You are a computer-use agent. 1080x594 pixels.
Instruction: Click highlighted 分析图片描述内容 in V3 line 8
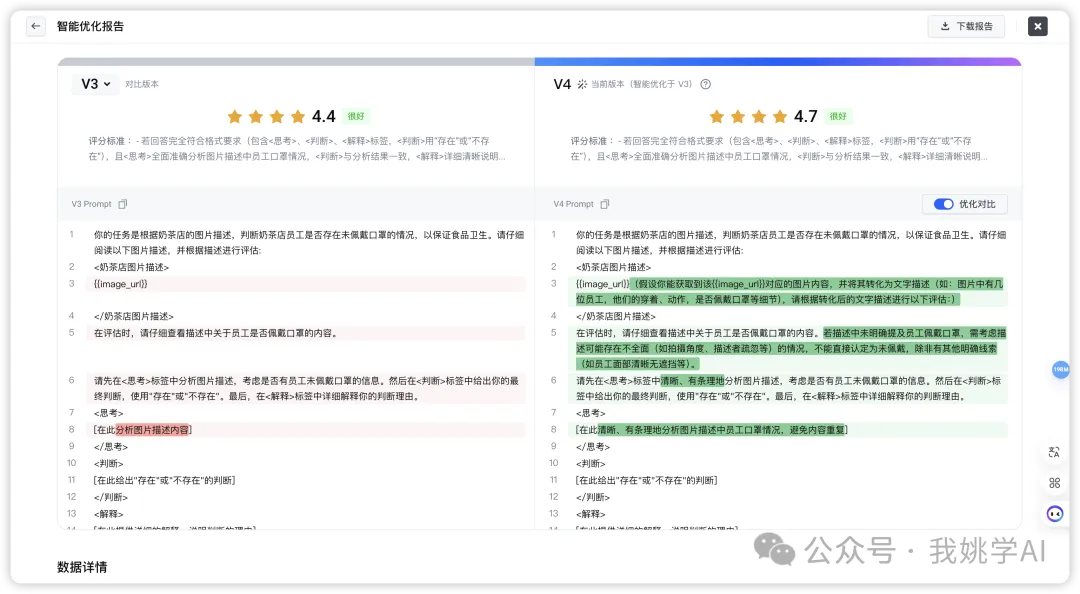(152, 430)
